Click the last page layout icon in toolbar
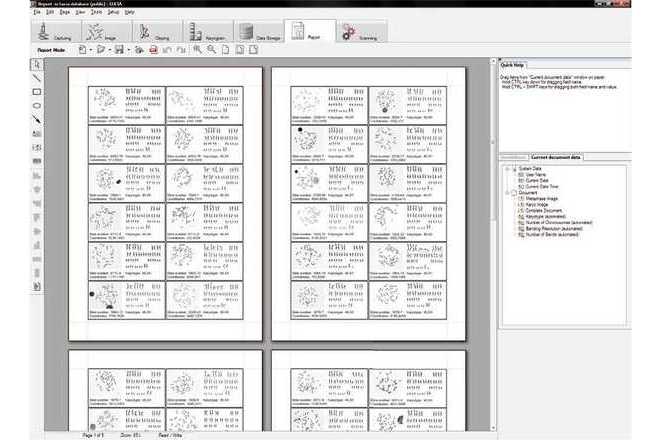Screen dimensions: 660x440 pyautogui.click(x=253, y=50)
